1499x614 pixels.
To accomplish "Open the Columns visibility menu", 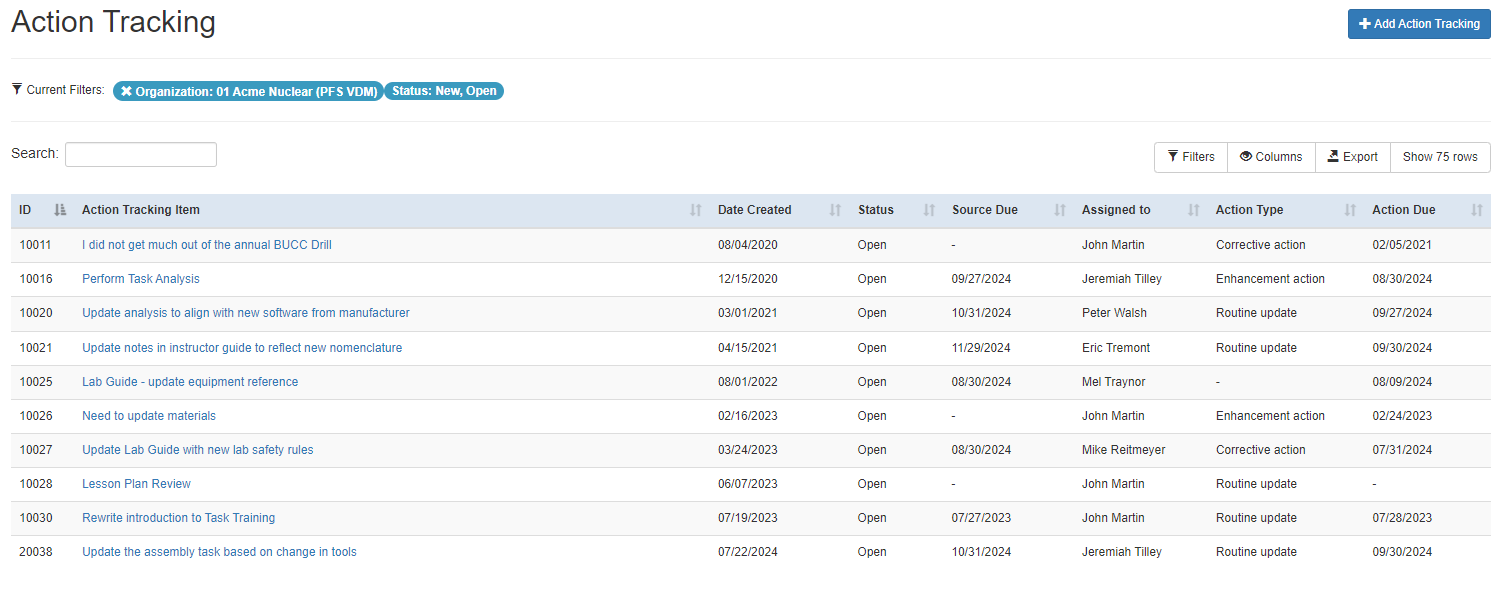I will coord(1271,157).
